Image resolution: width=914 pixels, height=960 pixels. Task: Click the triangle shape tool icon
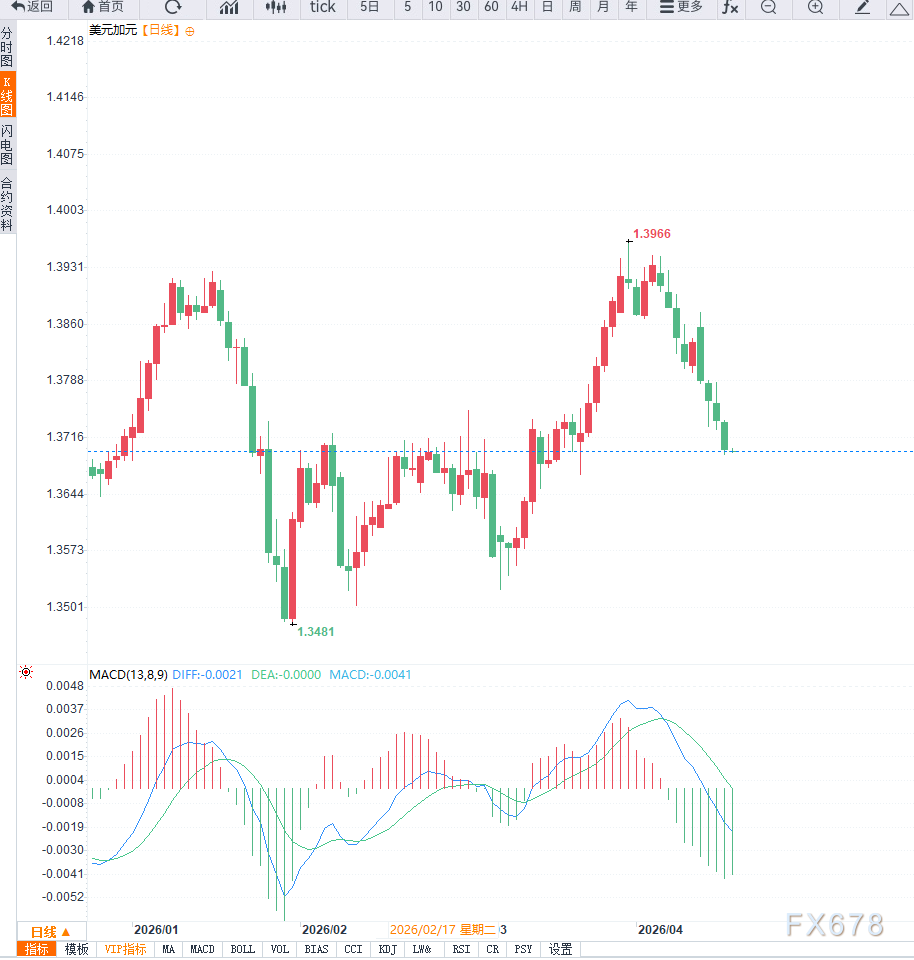pos(900,8)
